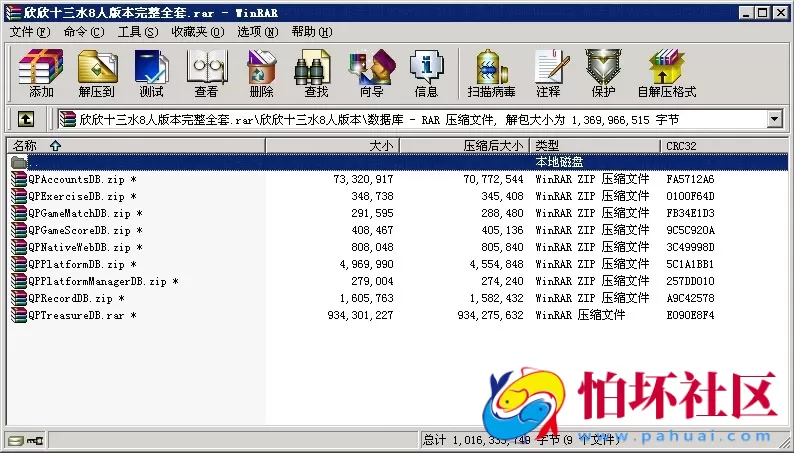
Task: Click size value 291,595
Action: click(372, 213)
